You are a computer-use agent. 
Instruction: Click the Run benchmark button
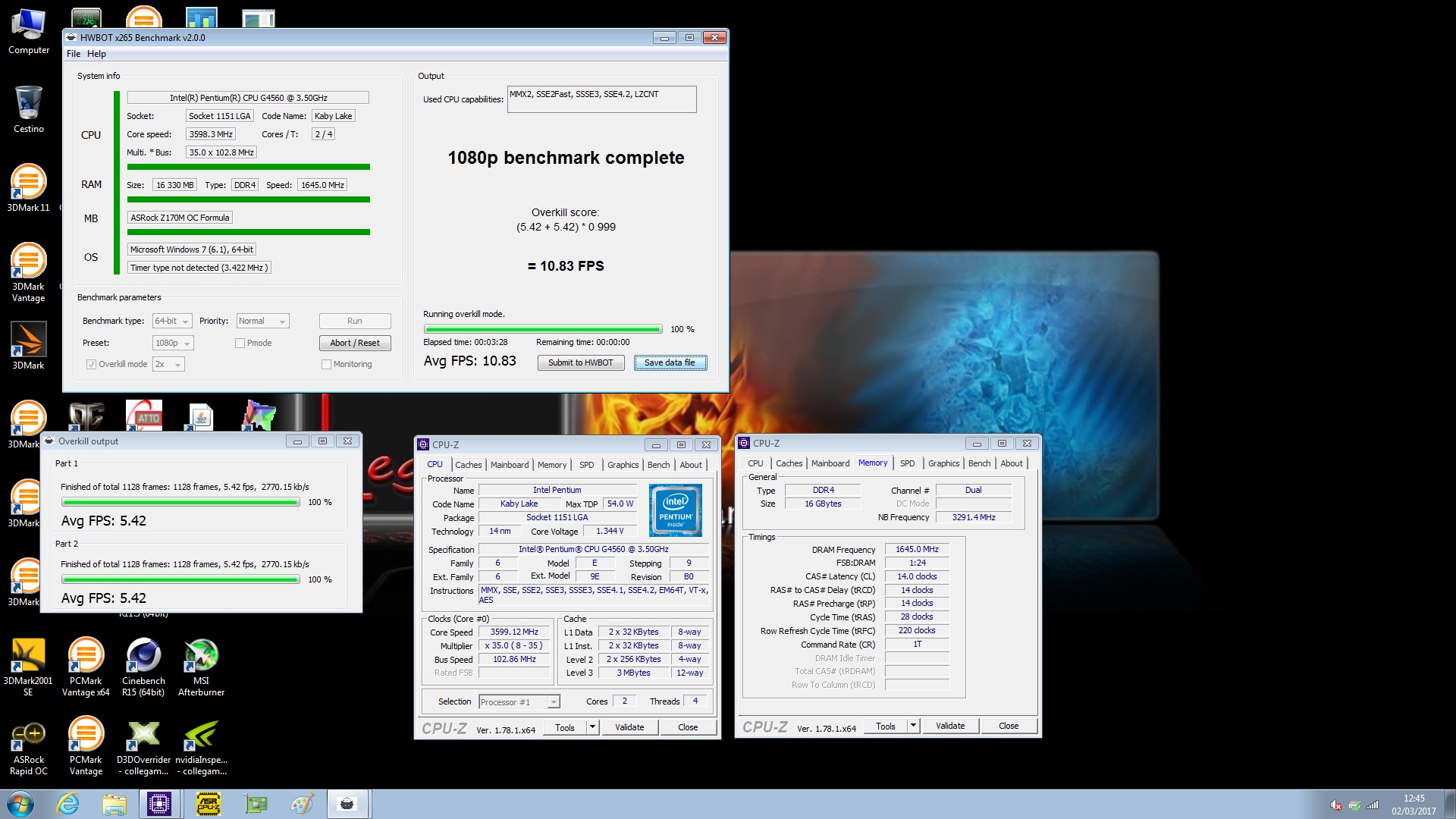coord(355,321)
